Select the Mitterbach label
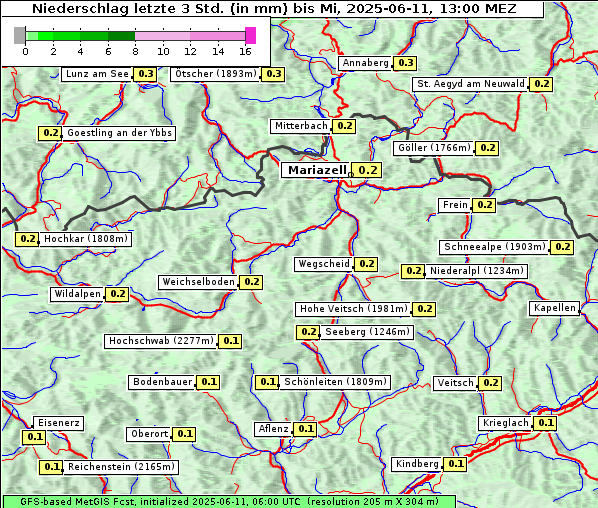Viewport: 598px width, 508px height. click(301, 126)
